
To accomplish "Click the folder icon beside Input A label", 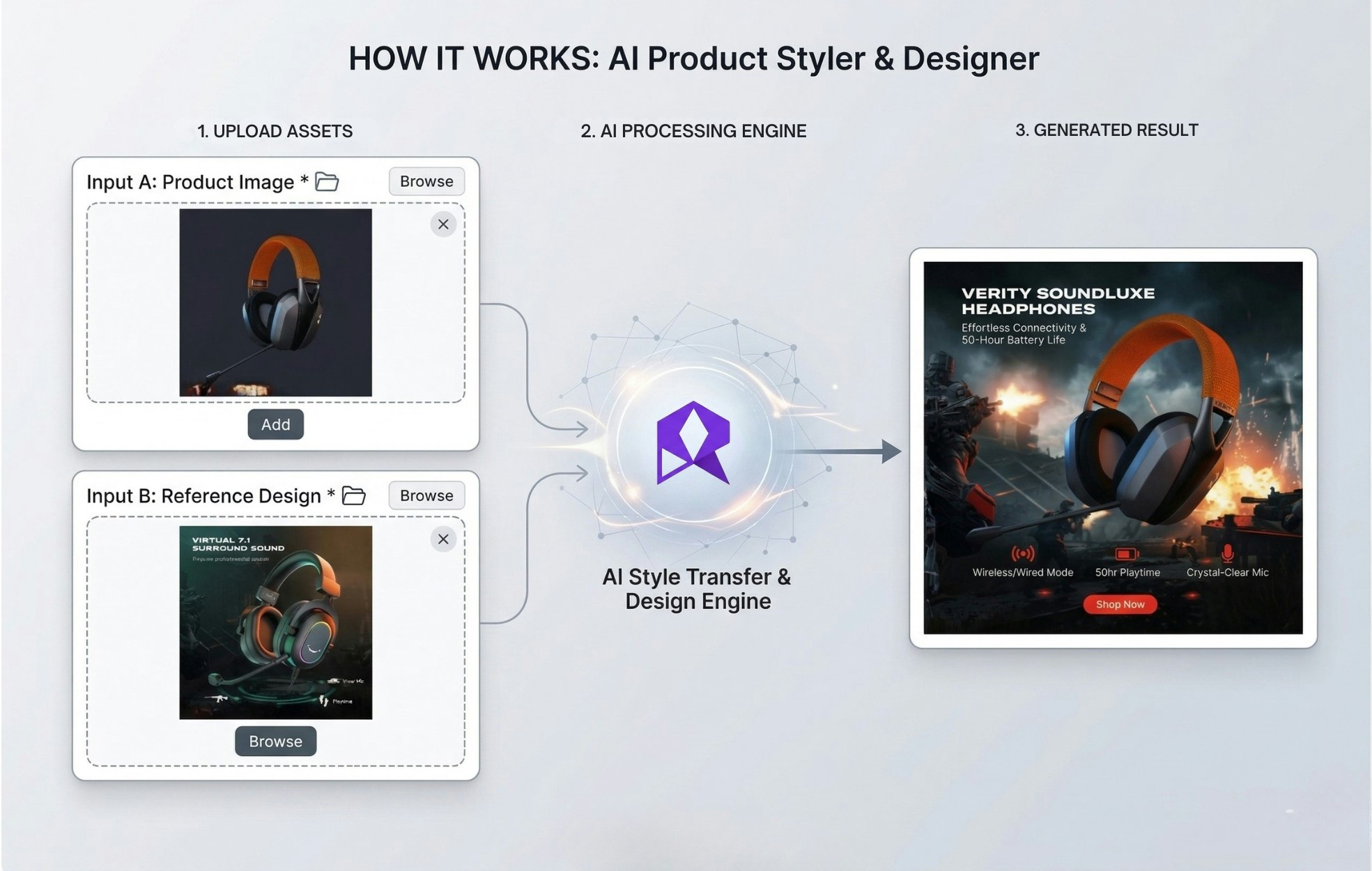I will click(x=327, y=182).
